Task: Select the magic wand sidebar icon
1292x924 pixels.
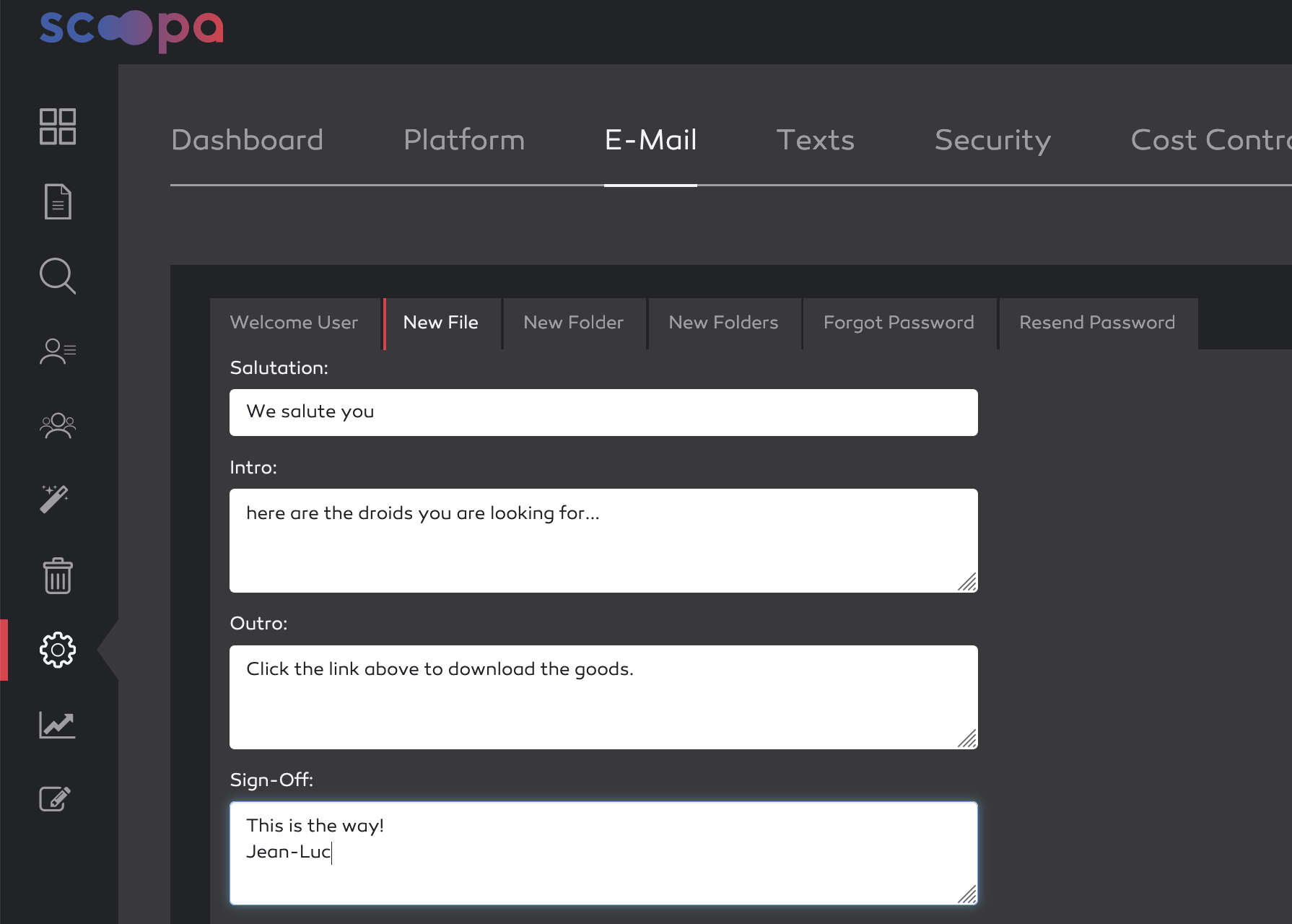Action: 55,499
